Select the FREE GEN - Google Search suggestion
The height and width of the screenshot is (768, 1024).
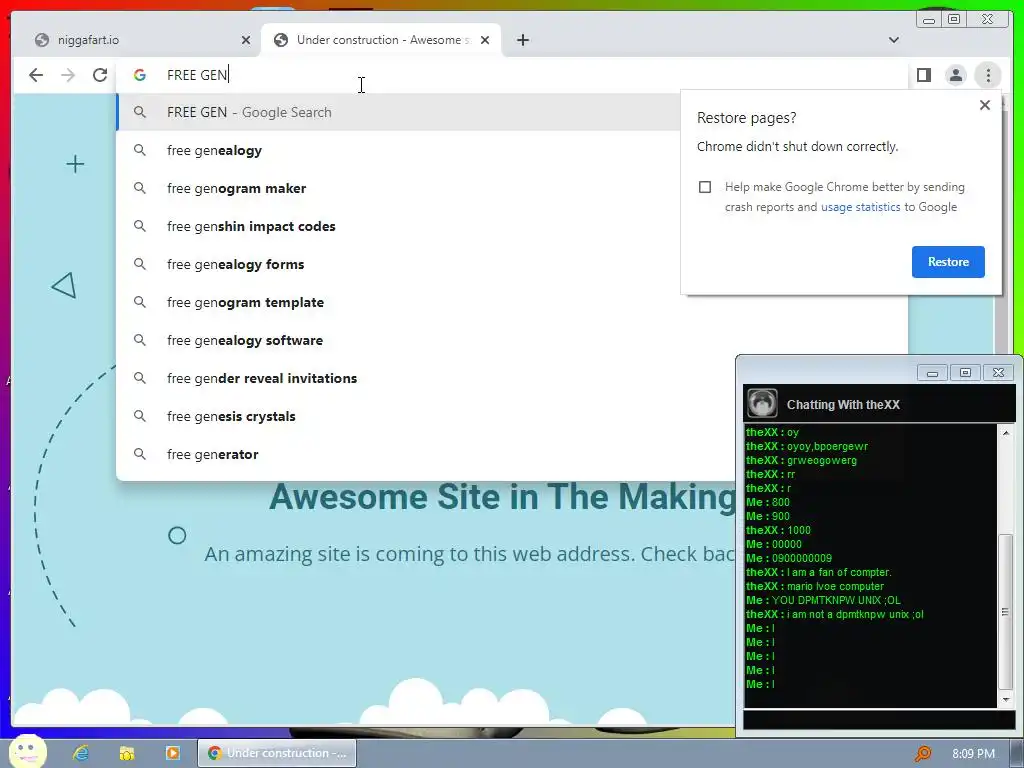(x=398, y=112)
